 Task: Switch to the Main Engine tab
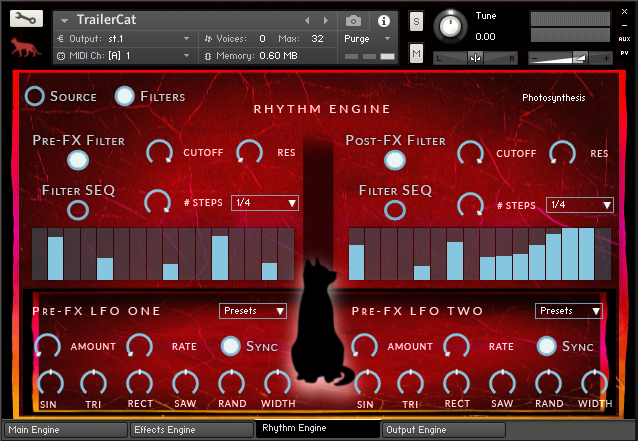(66, 430)
